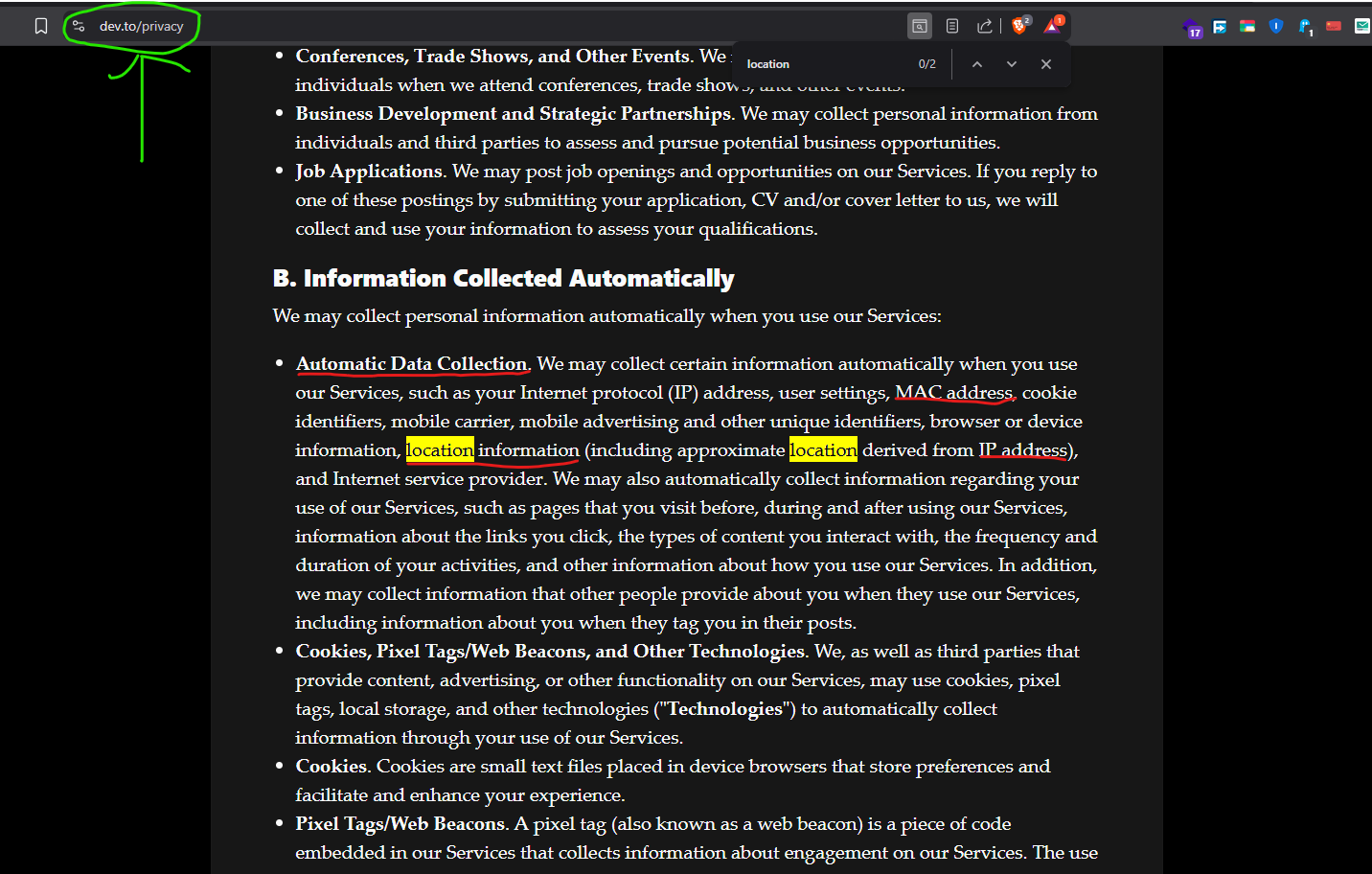Focus the find bar field containing 'location'
The height and width of the screenshot is (874, 1372).
824,64
